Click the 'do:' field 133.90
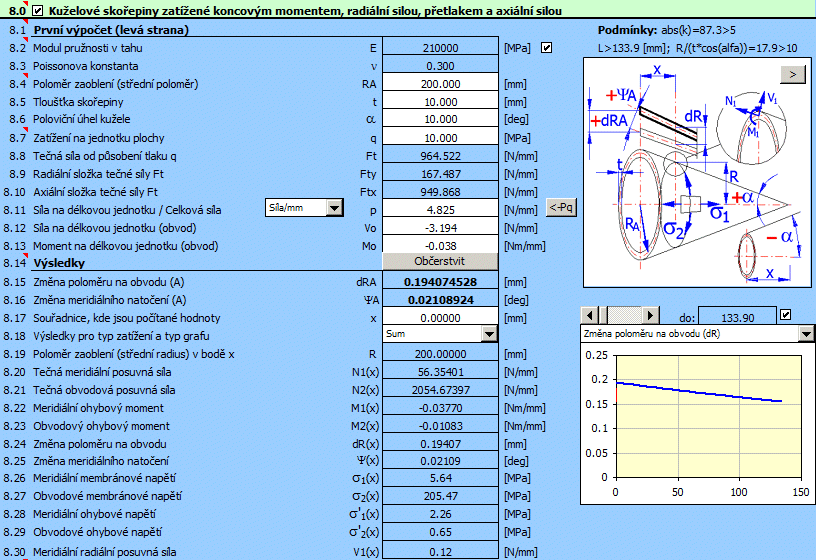This screenshot has width=816, height=560. point(737,317)
